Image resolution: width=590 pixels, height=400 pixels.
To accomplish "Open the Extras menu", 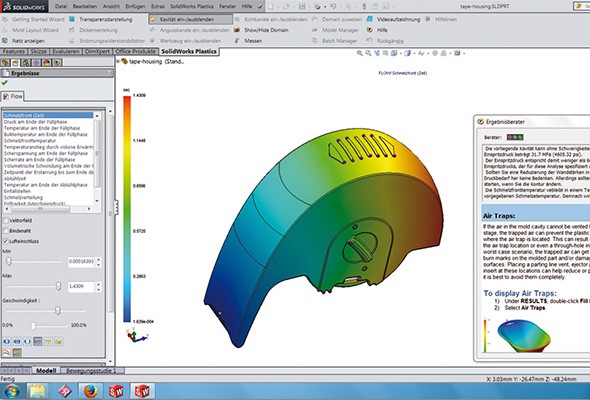I will 158,6.
